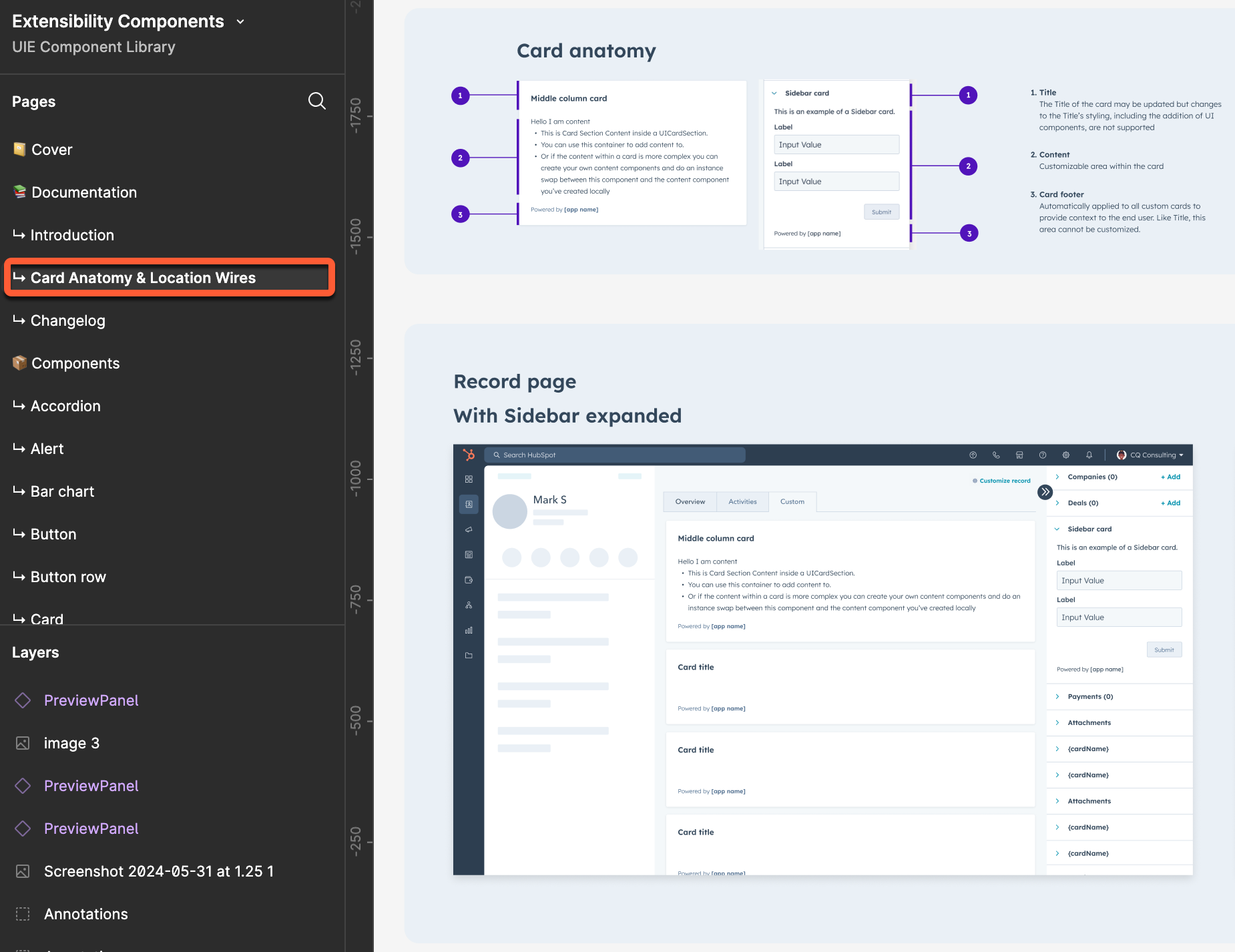Click + Add next to Deals
Viewport: 1235px width, 952px height.
tap(1171, 503)
